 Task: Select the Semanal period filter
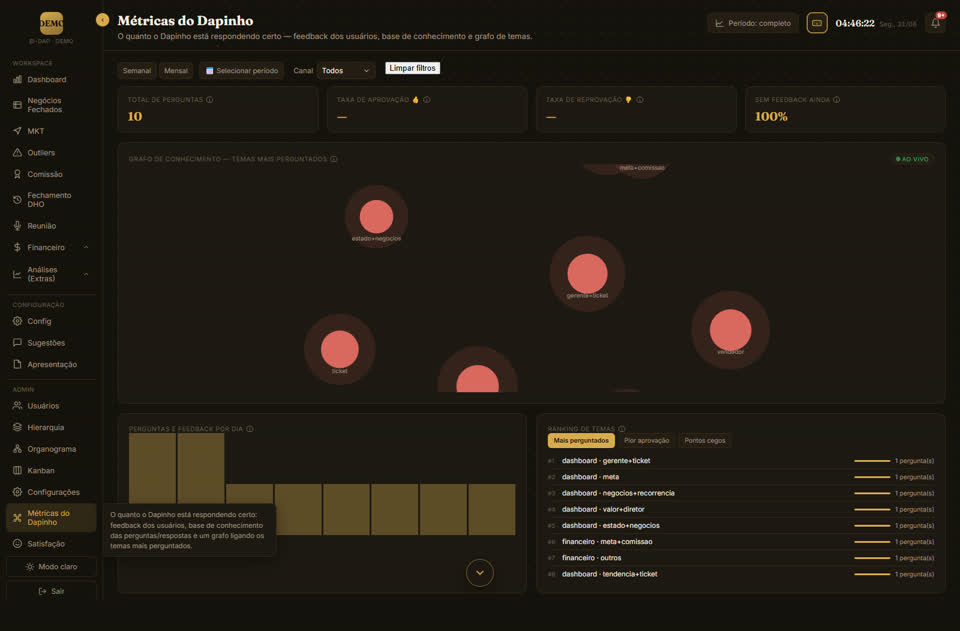point(137,70)
